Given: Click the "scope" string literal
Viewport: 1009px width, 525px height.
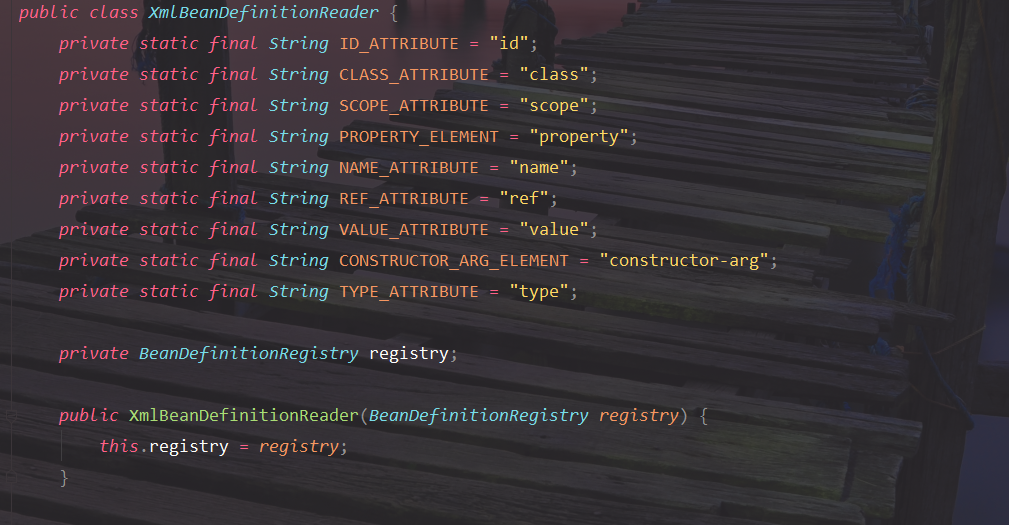Looking at the screenshot, I should 554,106.
